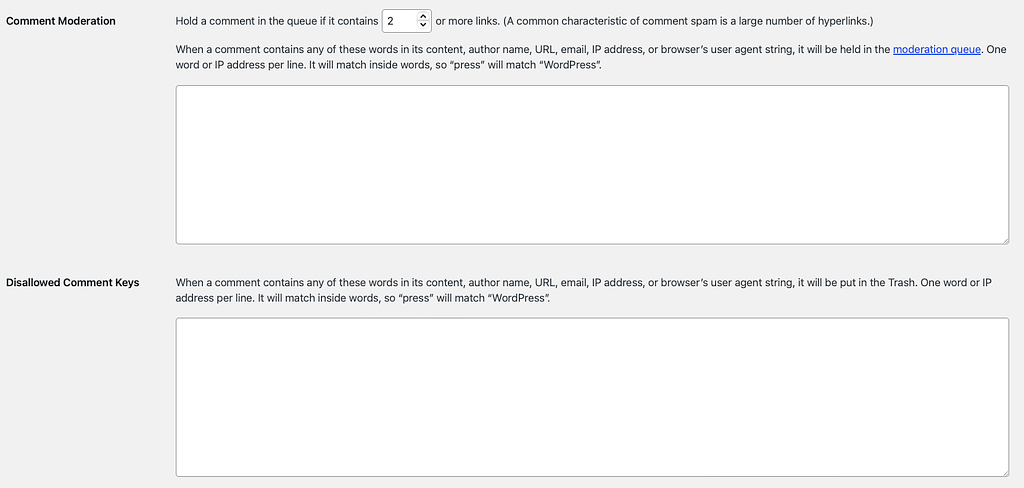Decrease the link count using the down arrow
The height and width of the screenshot is (488, 1024).
coord(423,25)
